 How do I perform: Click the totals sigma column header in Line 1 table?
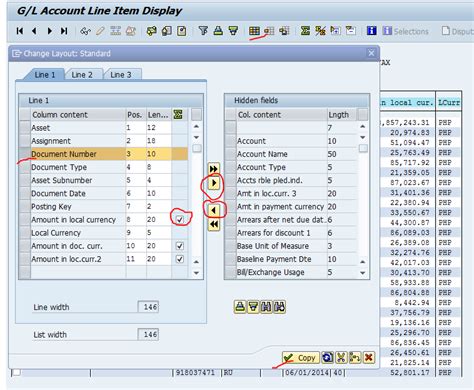(178, 115)
